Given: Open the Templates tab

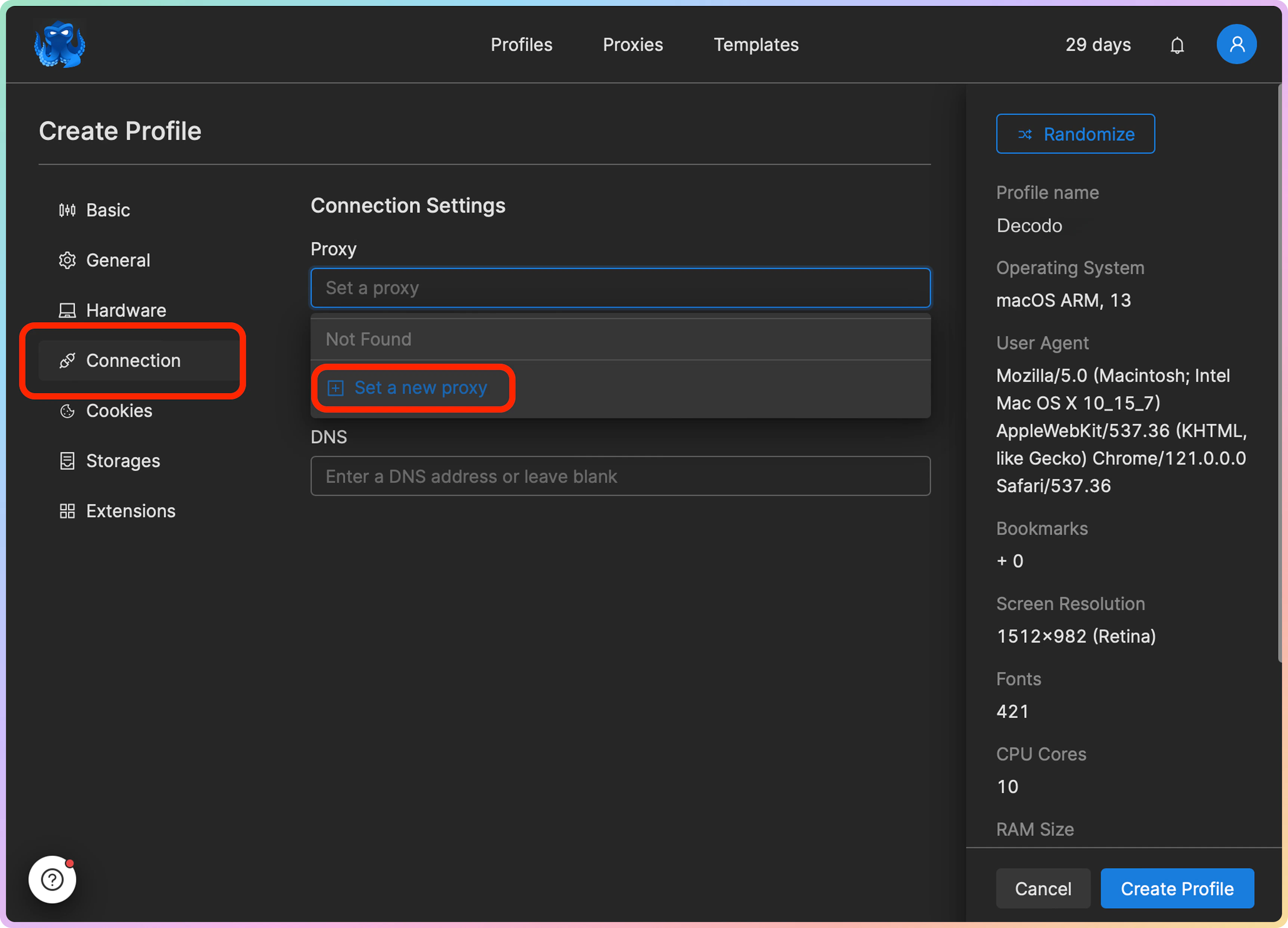Looking at the screenshot, I should [755, 45].
